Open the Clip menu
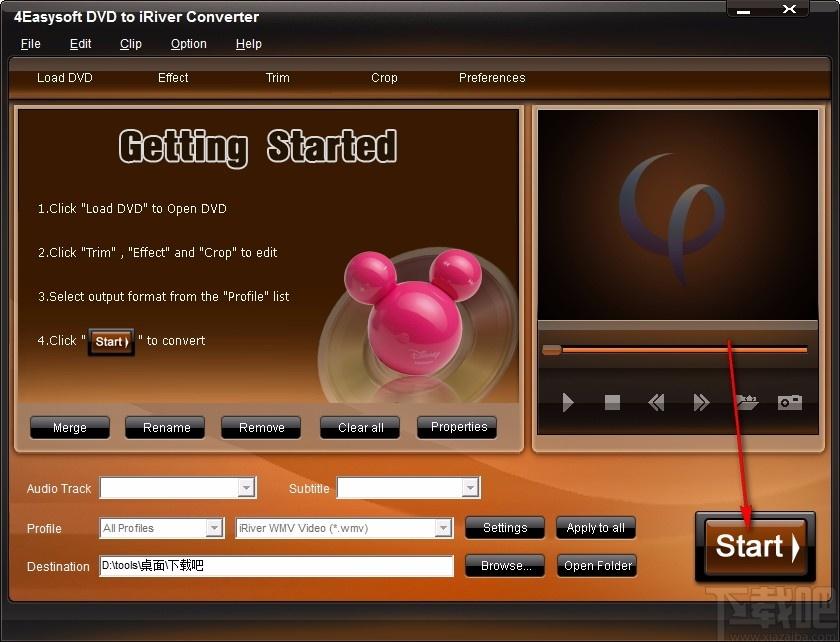Image resolution: width=840 pixels, height=642 pixels. click(x=131, y=44)
